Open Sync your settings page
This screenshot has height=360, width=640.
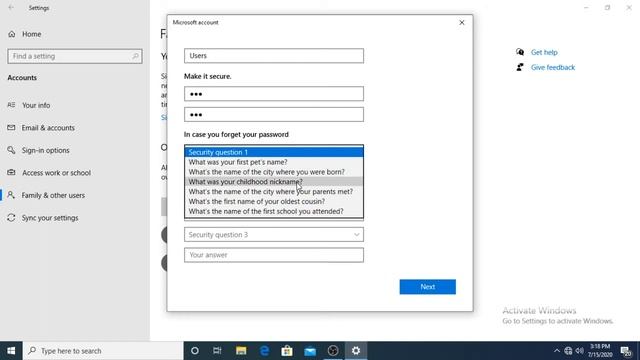pos(42,218)
